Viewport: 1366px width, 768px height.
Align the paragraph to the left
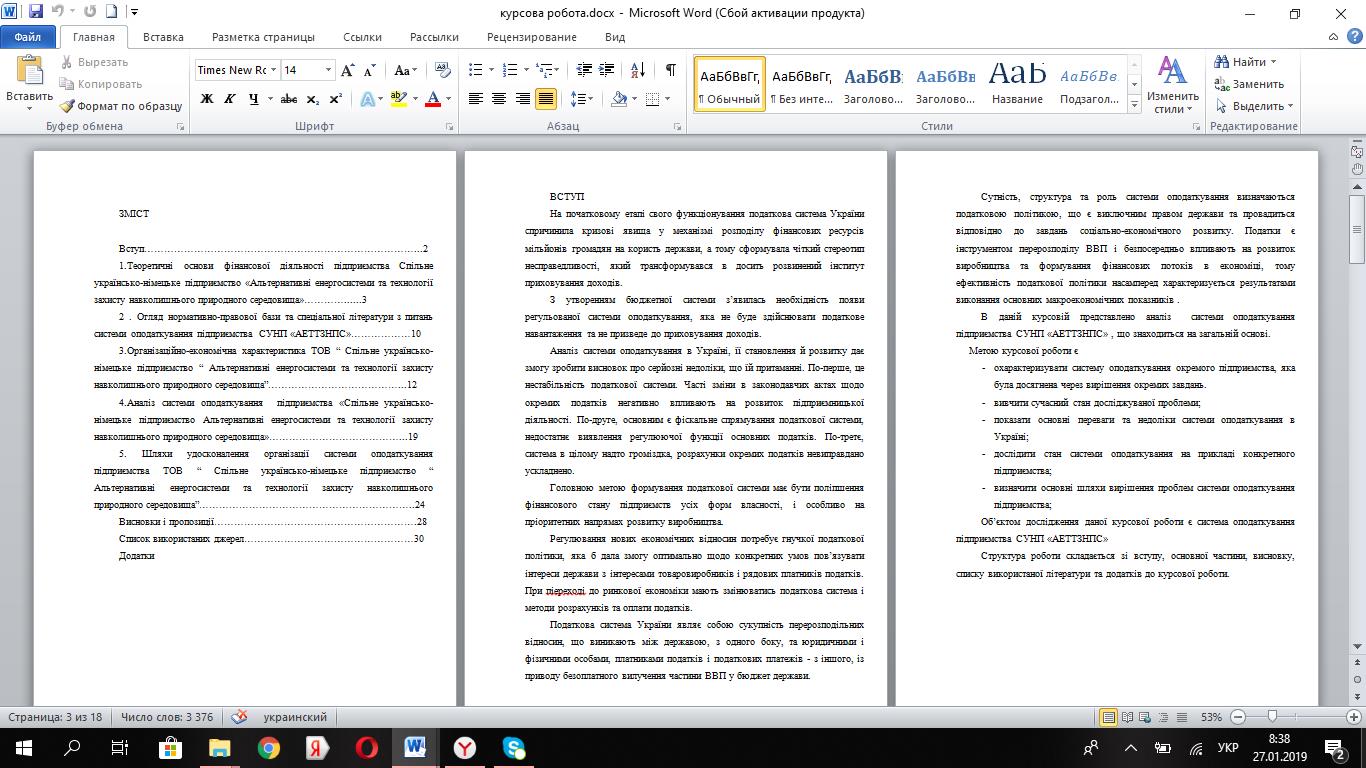tap(476, 99)
